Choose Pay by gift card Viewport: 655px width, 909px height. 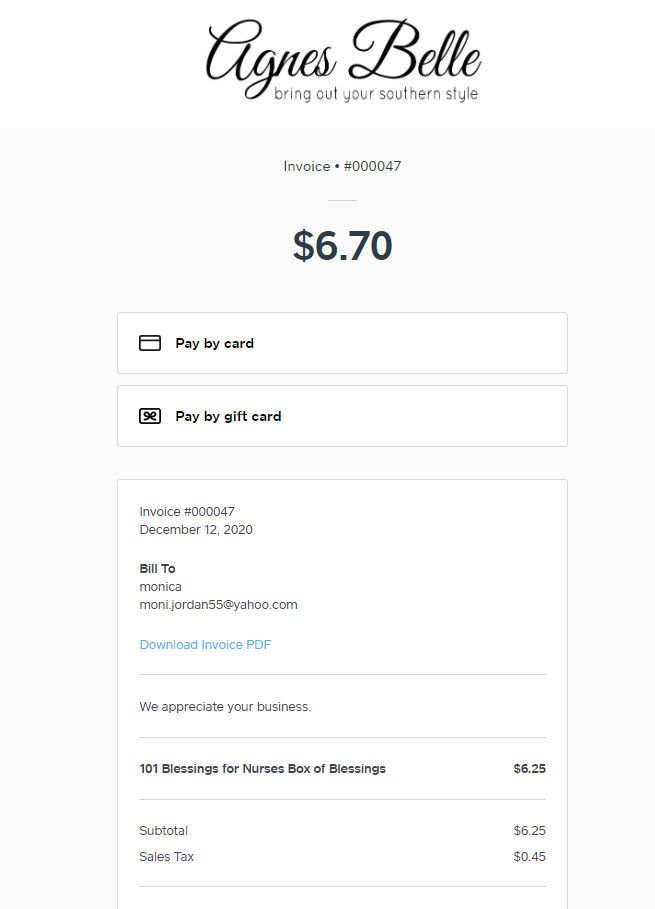(343, 415)
